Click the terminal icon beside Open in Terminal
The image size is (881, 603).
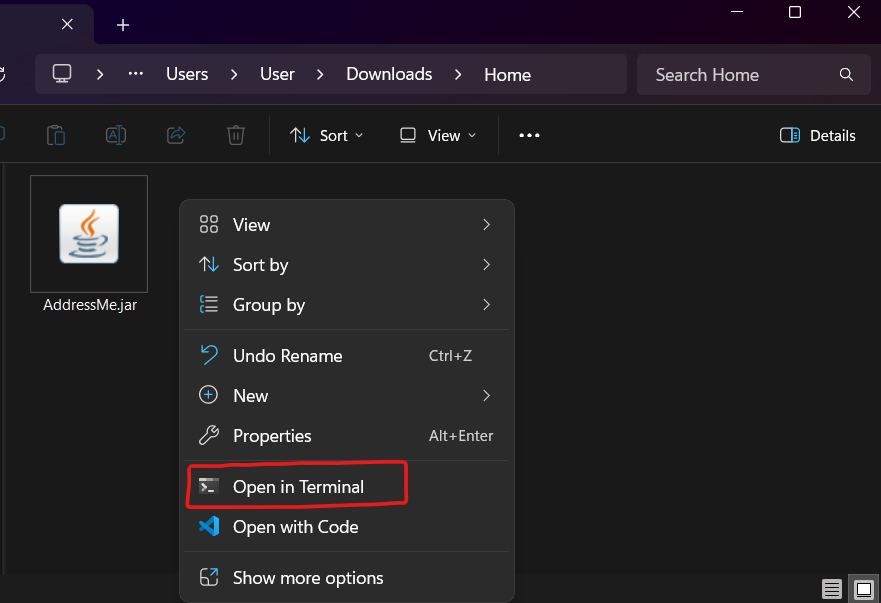pos(208,486)
